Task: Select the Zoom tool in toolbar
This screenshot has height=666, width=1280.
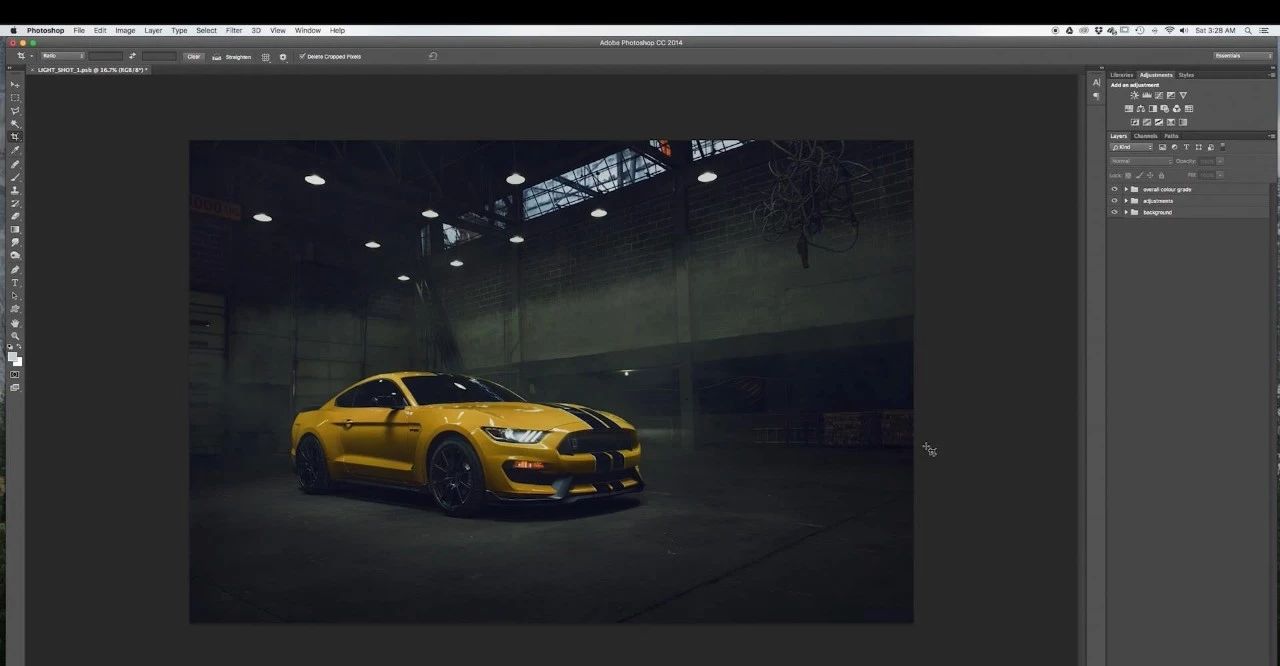Action: pos(15,336)
